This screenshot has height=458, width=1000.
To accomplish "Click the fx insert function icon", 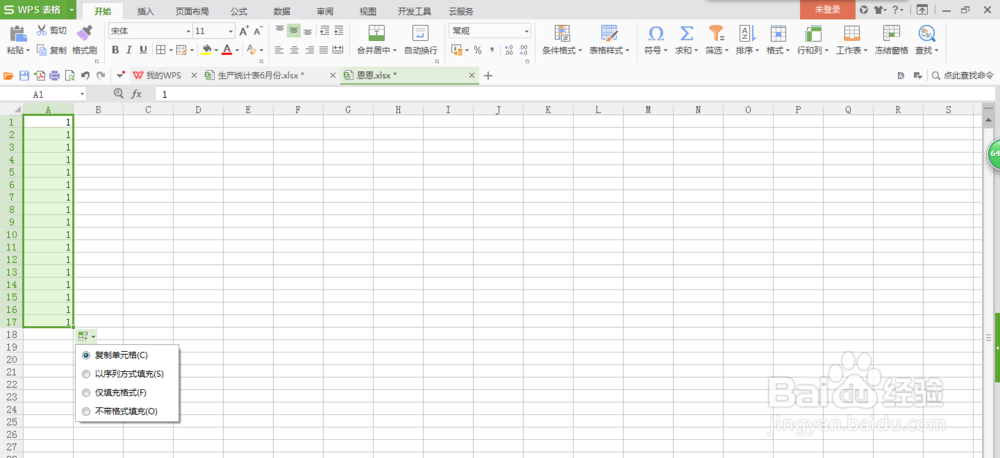I will click(x=136, y=94).
